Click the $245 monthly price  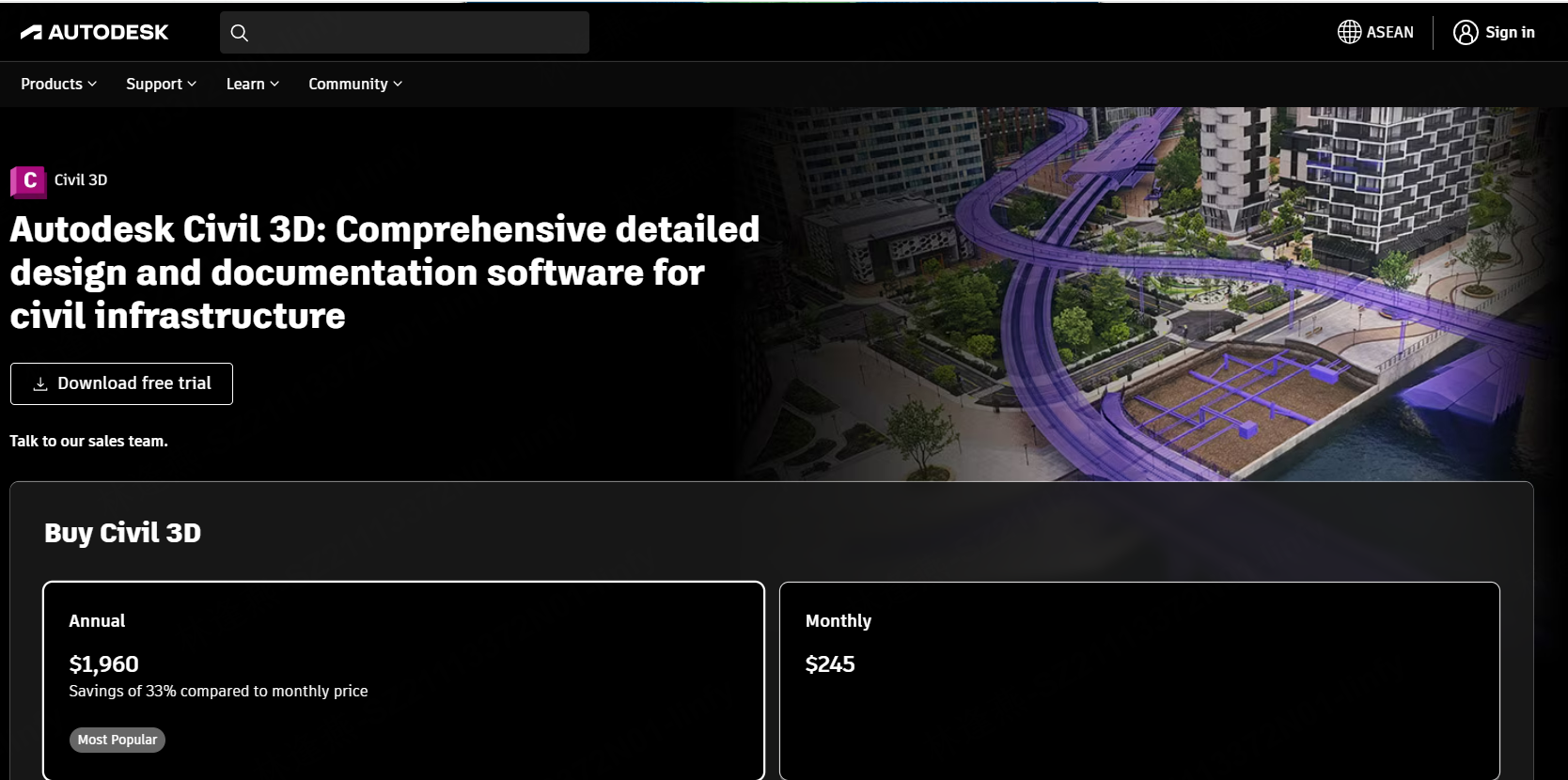(x=830, y=664)
